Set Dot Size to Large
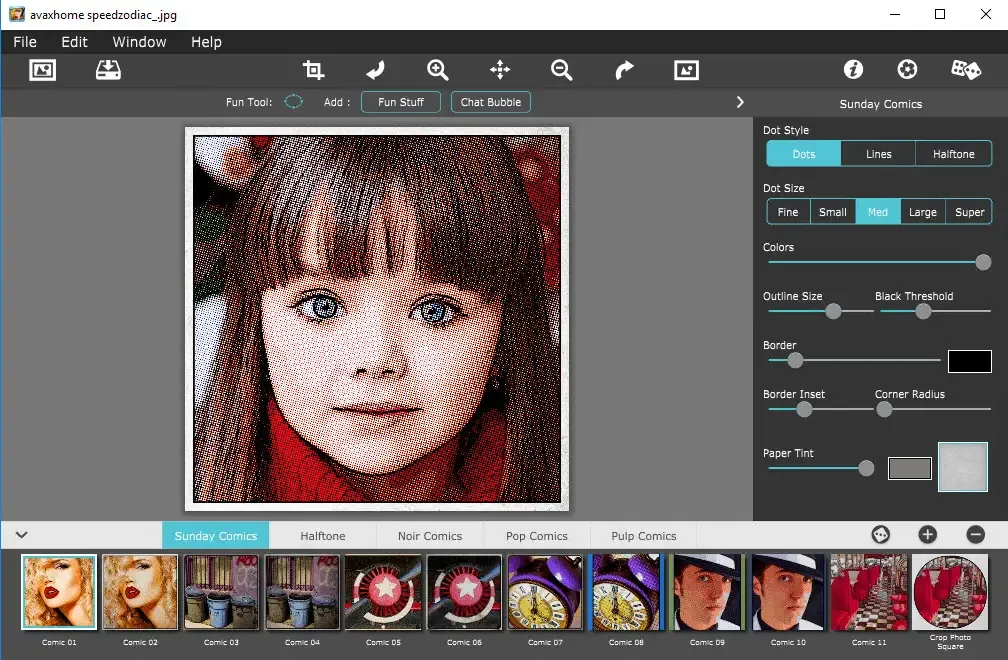This screenshot has width=1008, height=660. click(x=922, y=212)
